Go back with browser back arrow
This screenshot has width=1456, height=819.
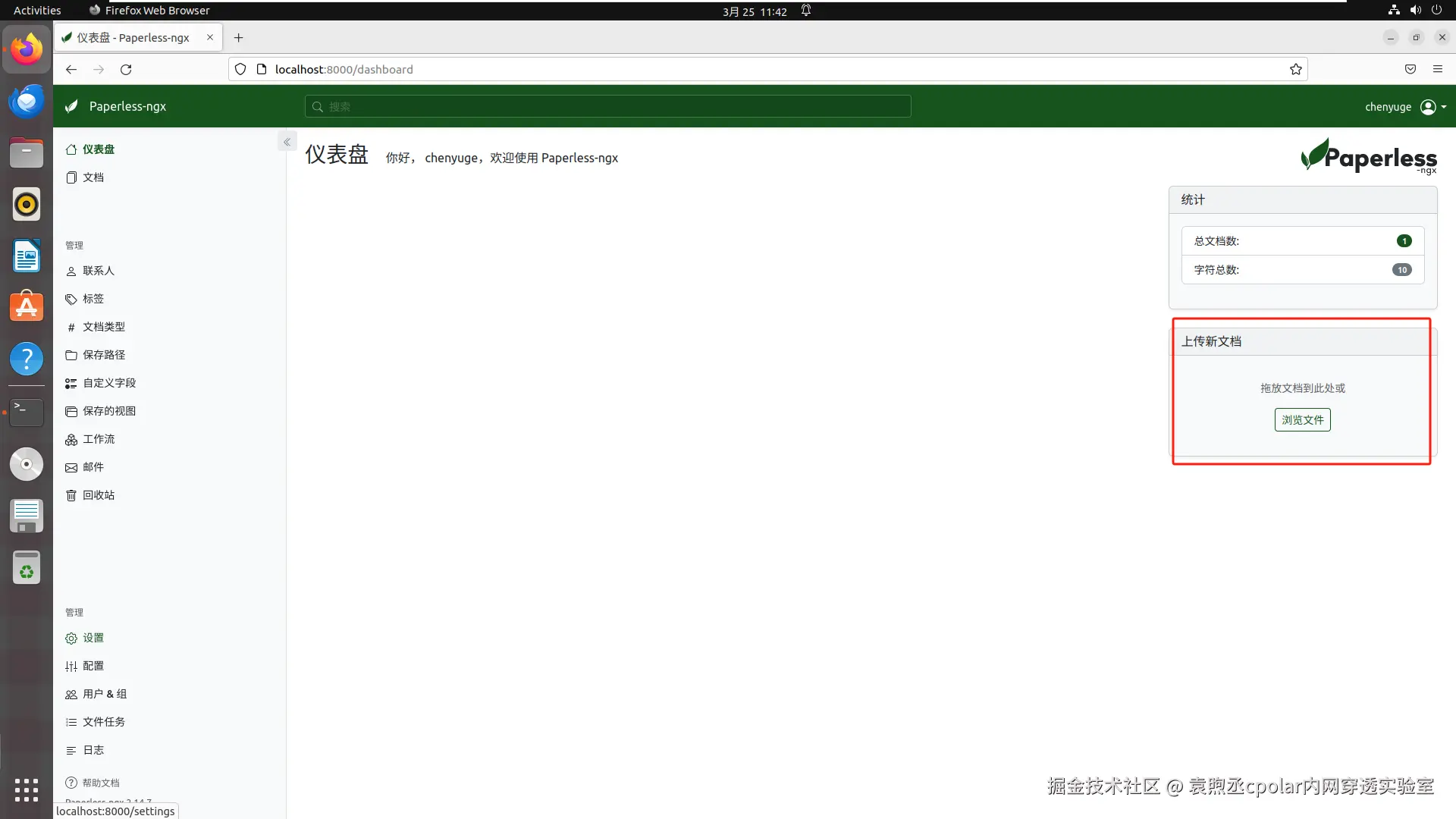pyautogui.click(x=71, y=69)
